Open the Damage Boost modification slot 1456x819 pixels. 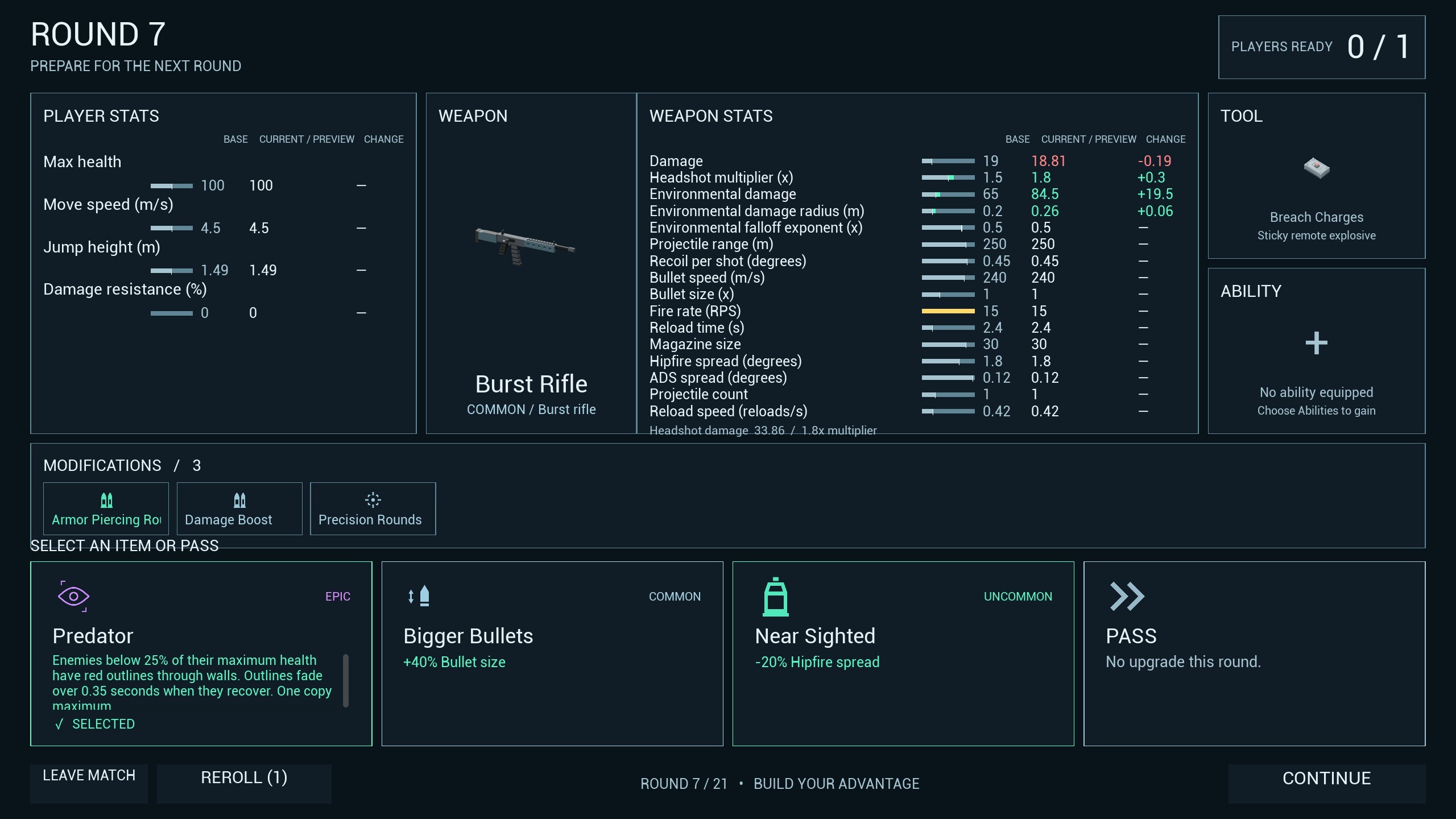pos(239,508)
